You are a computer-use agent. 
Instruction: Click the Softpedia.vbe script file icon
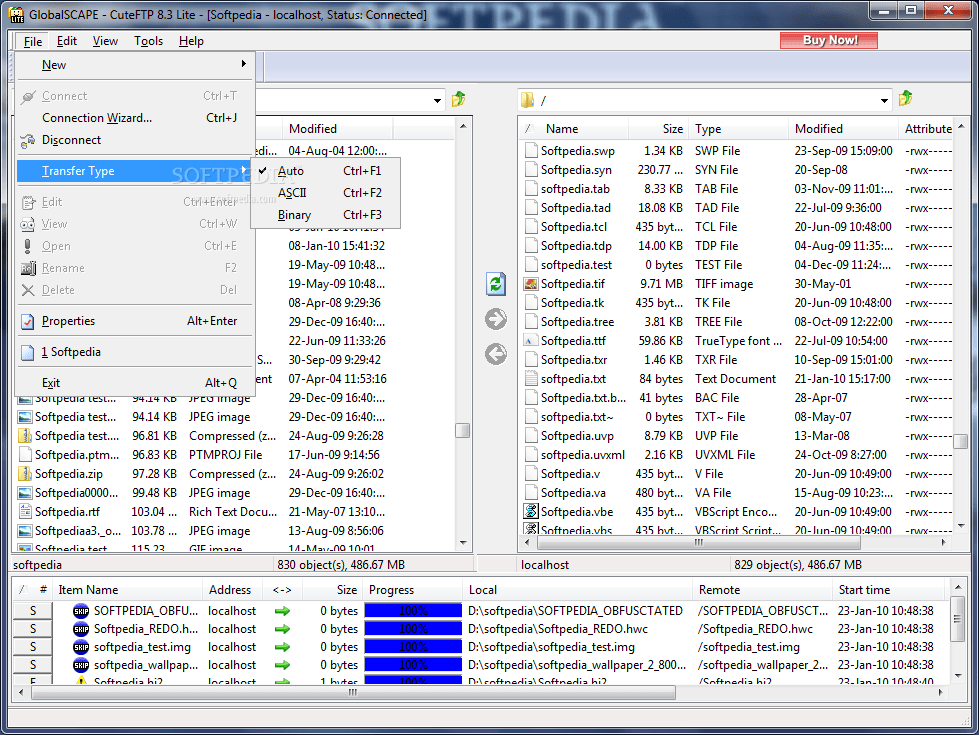pyautogui.click(x=531, y=511)
